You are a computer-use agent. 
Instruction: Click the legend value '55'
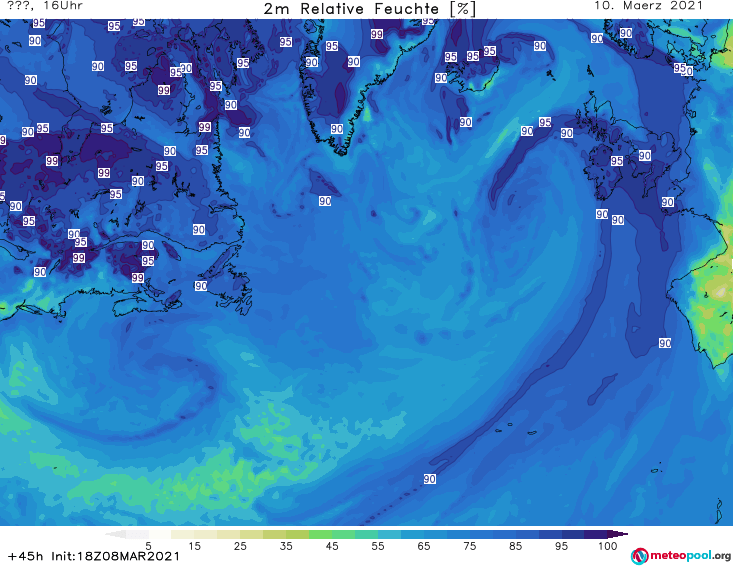point(378,545)
